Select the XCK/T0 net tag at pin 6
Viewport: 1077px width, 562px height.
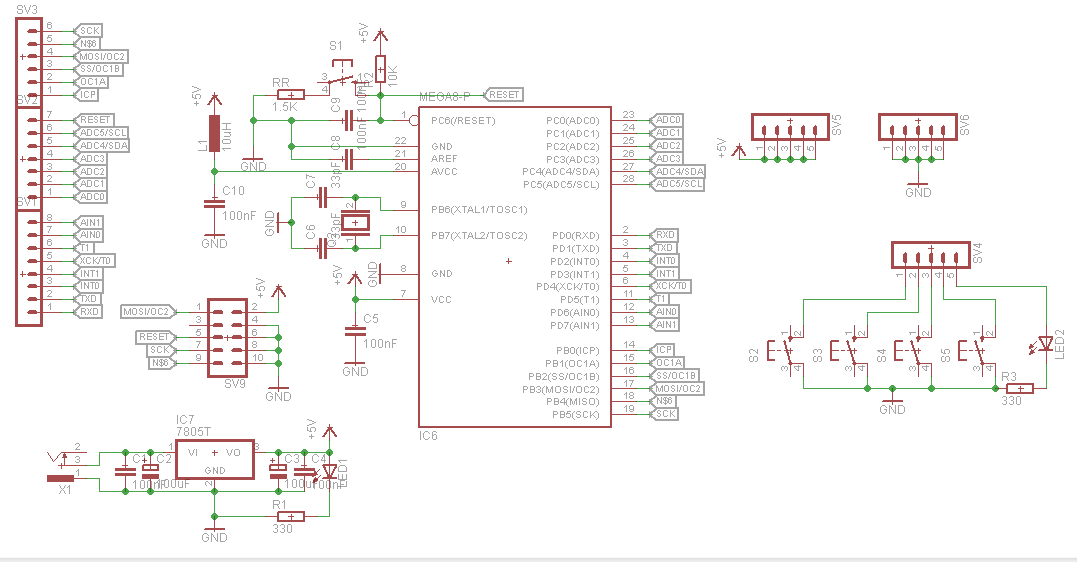point(668,286)
